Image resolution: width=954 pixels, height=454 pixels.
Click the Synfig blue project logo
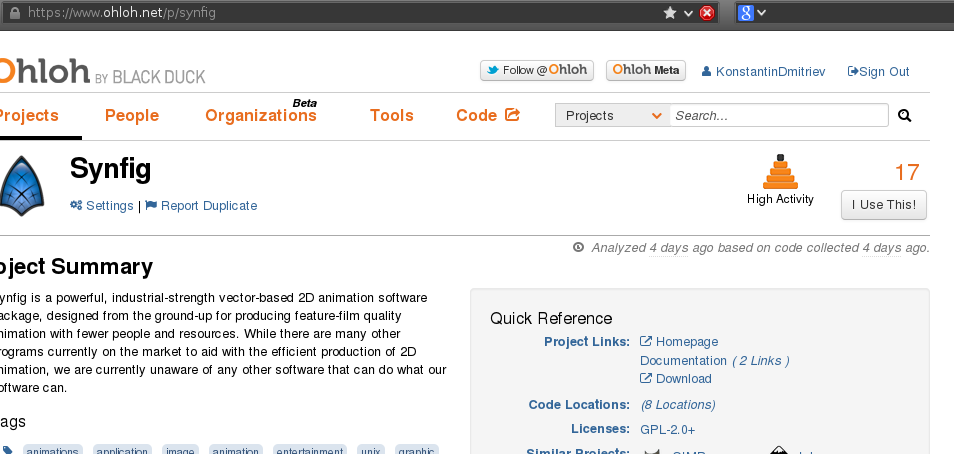point(21,186)
